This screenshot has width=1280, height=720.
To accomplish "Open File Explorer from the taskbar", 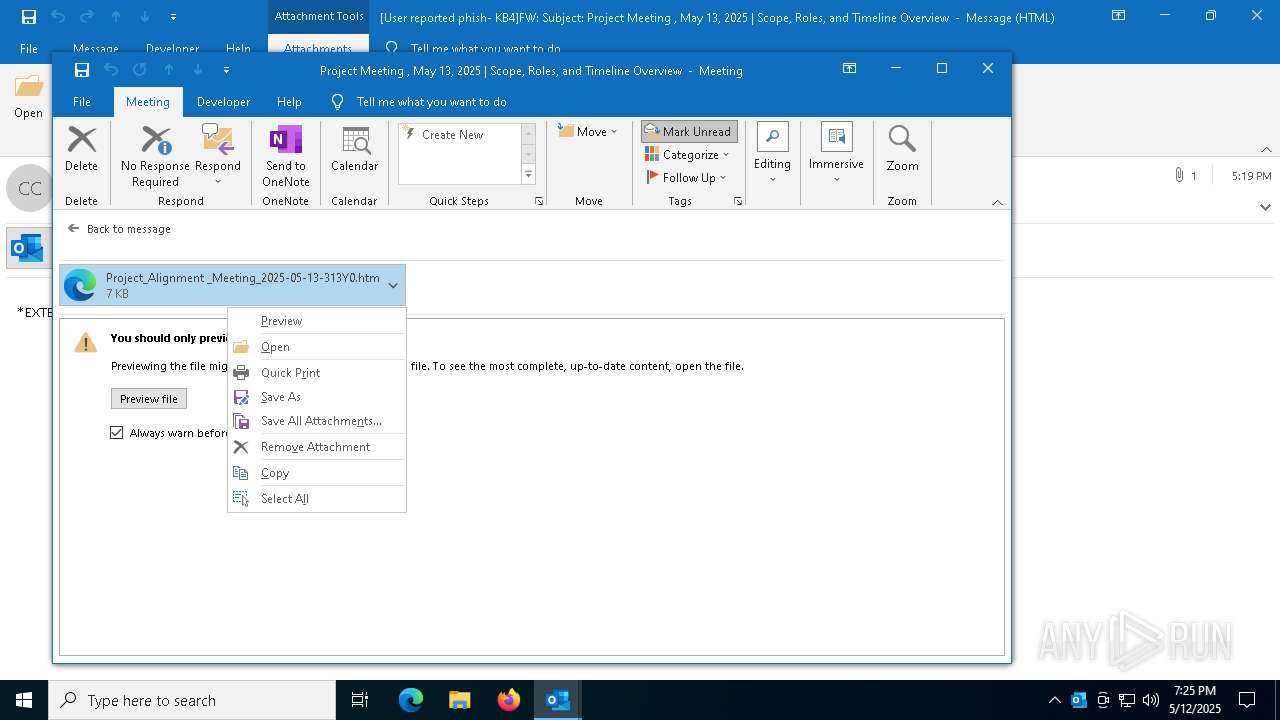I will click(459, 700).
